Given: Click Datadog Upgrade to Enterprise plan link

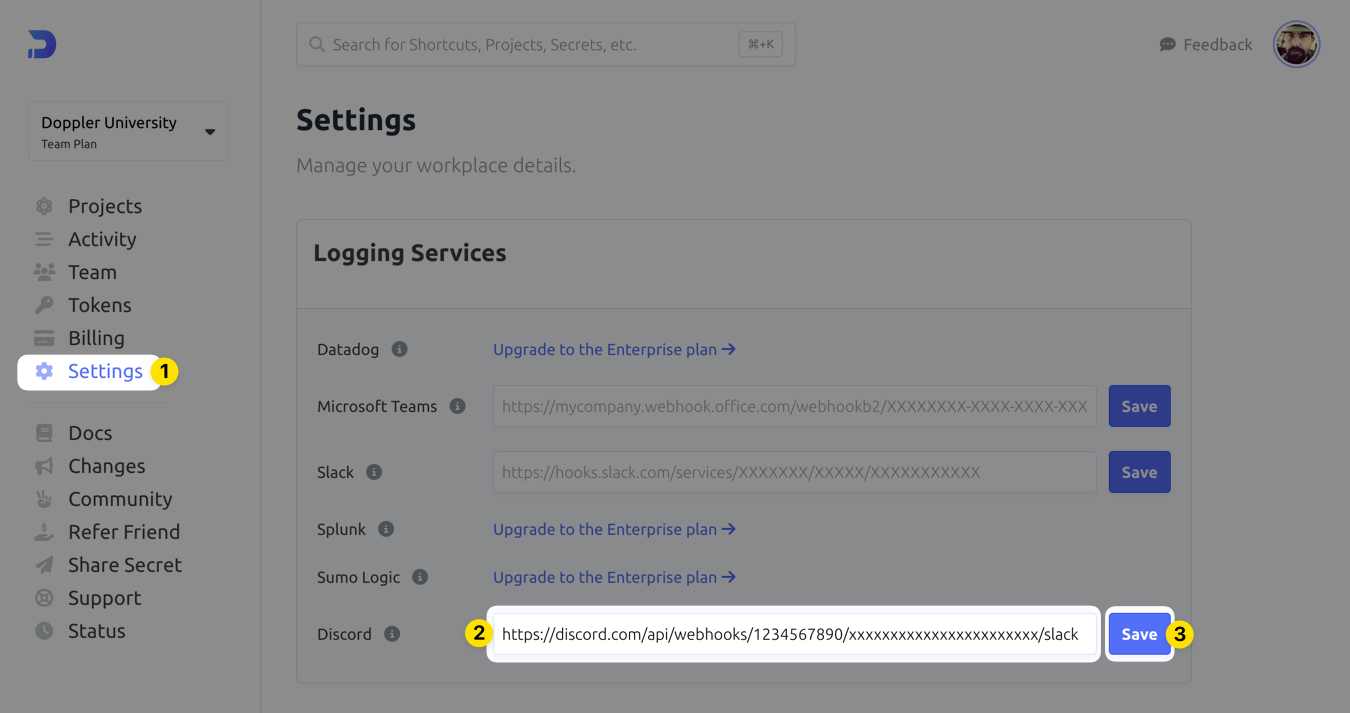Looking at the screenshot, I should point(614,349).
